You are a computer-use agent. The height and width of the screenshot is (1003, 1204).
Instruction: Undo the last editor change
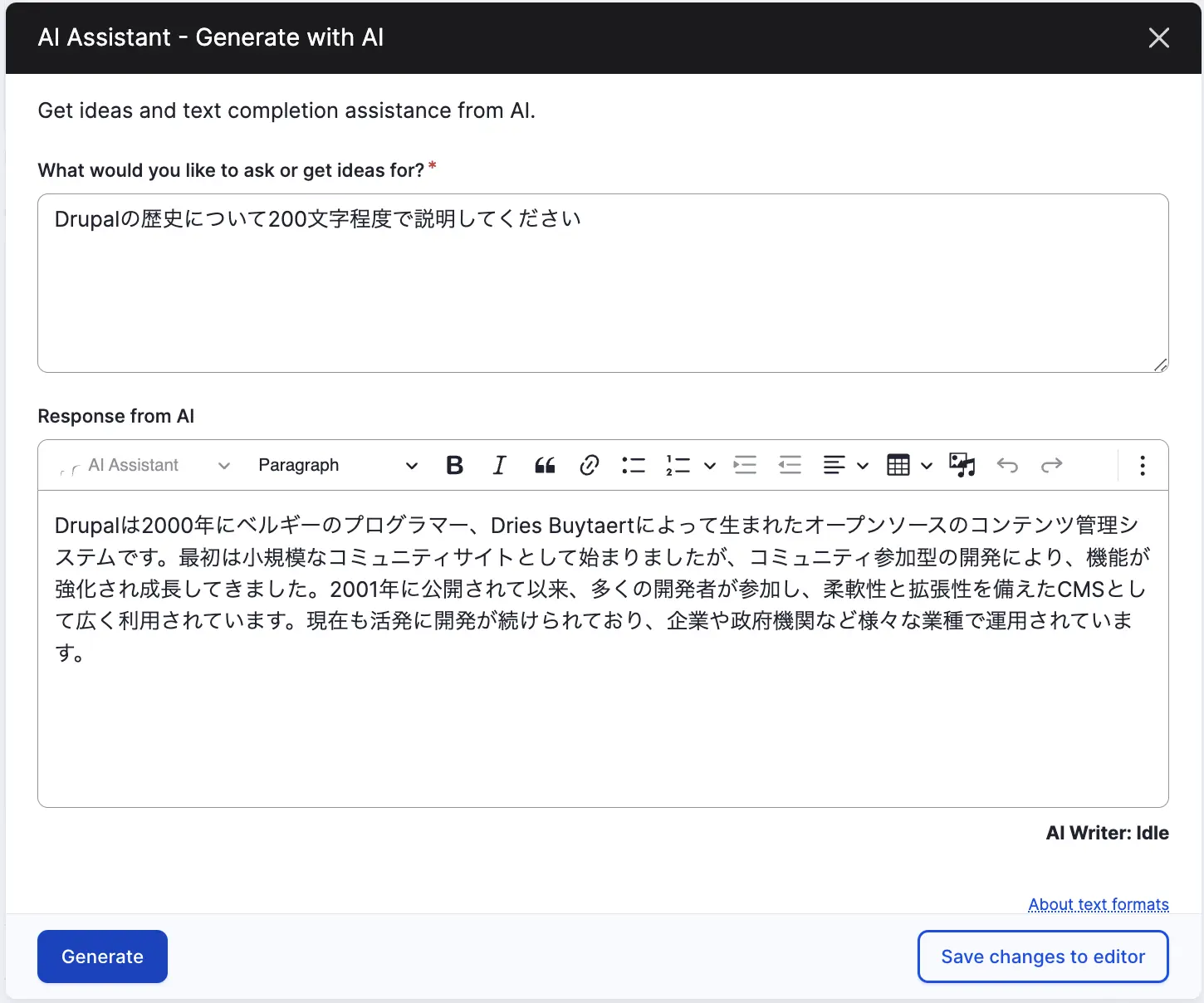point(1007,466)
